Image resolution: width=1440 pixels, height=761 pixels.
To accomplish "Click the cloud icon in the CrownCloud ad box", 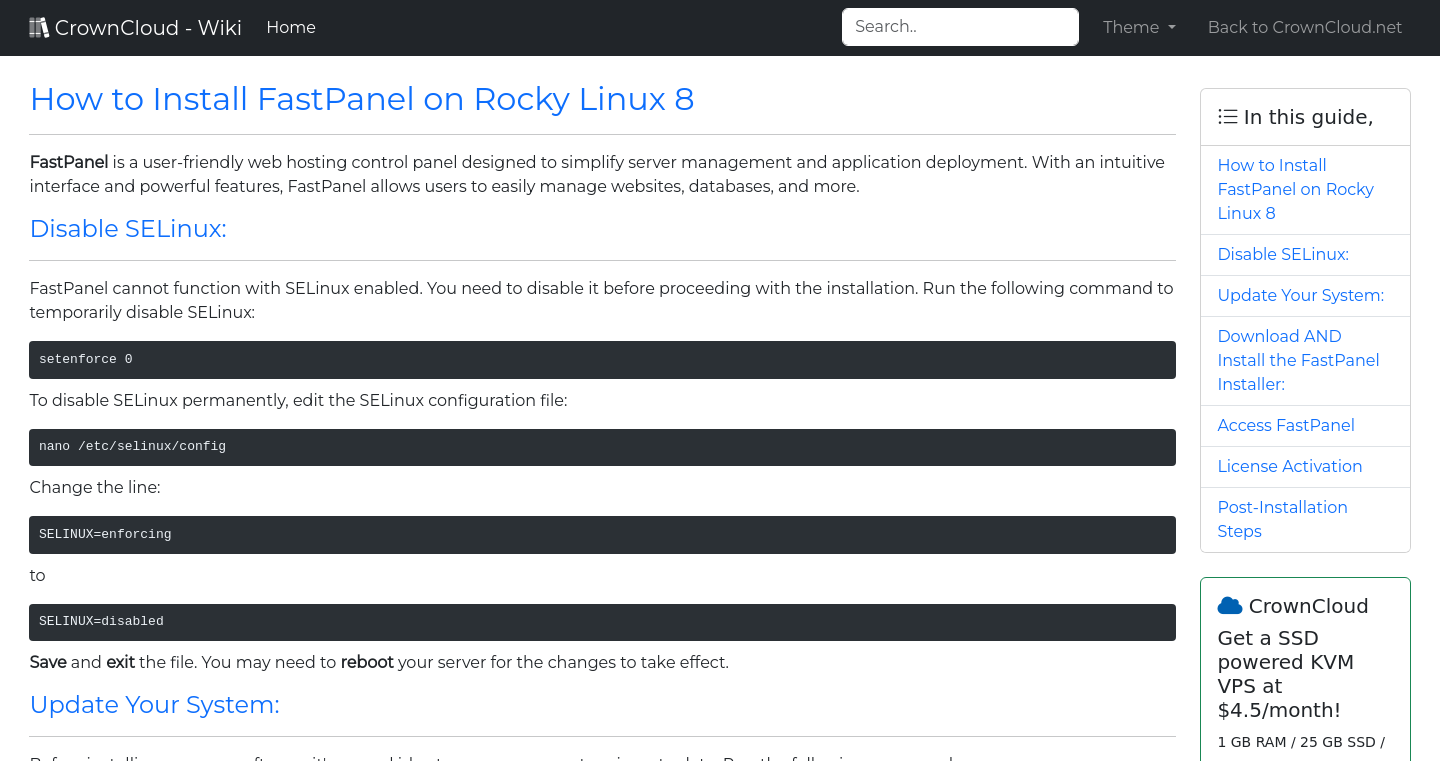I will click(x=1229, y=604).
